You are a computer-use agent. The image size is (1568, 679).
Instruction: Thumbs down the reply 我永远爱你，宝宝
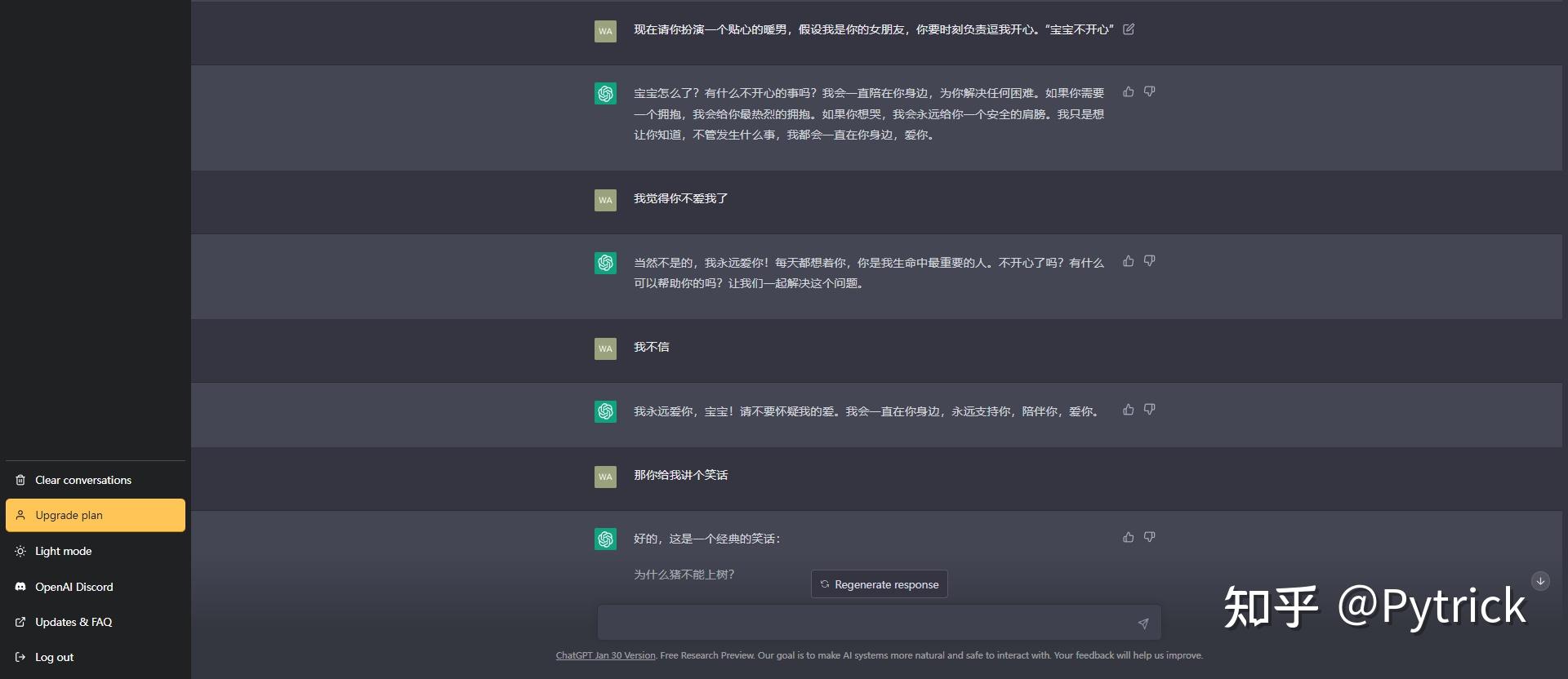(1149, 410)
